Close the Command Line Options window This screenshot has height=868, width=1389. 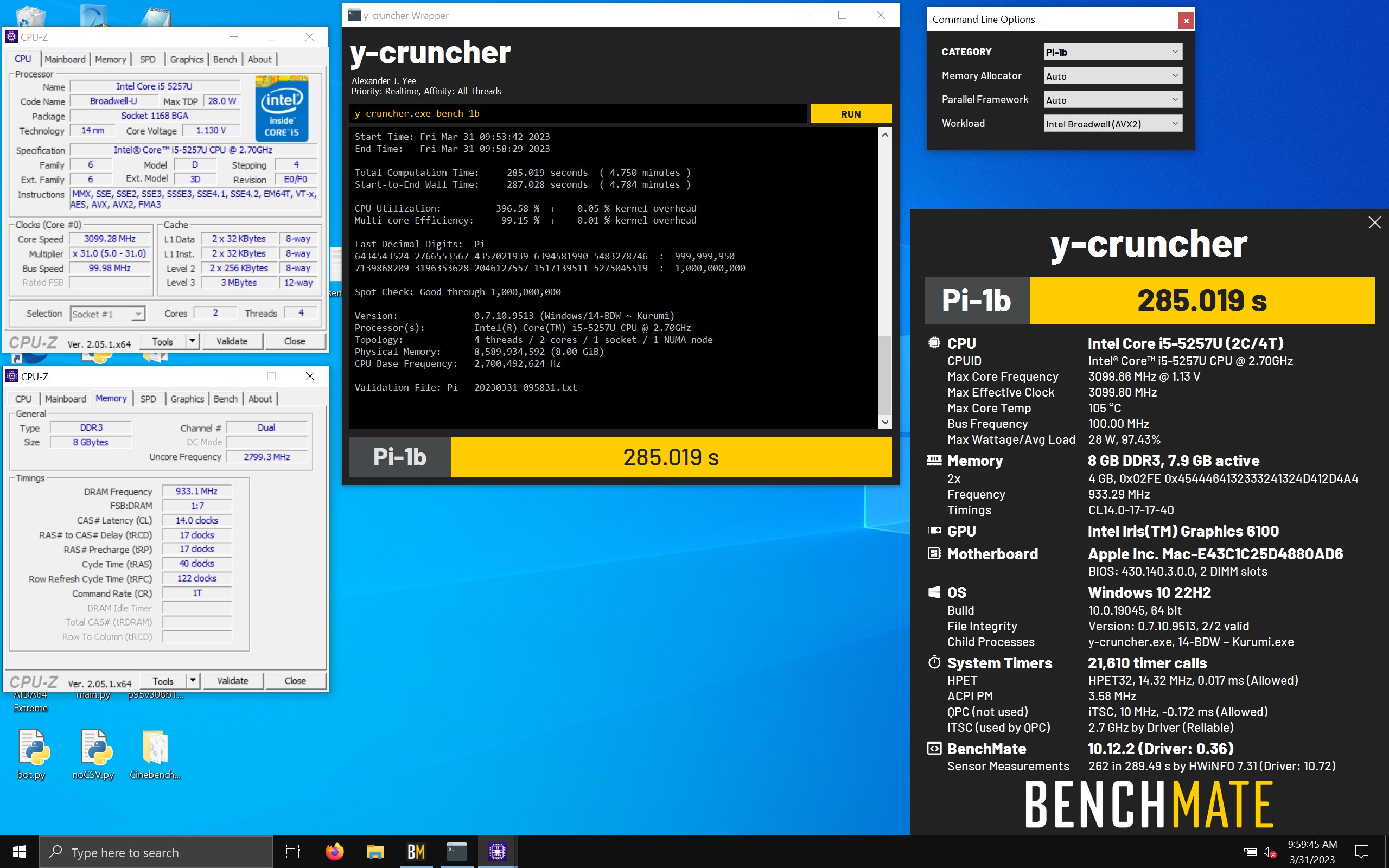tap(1186, 21)
